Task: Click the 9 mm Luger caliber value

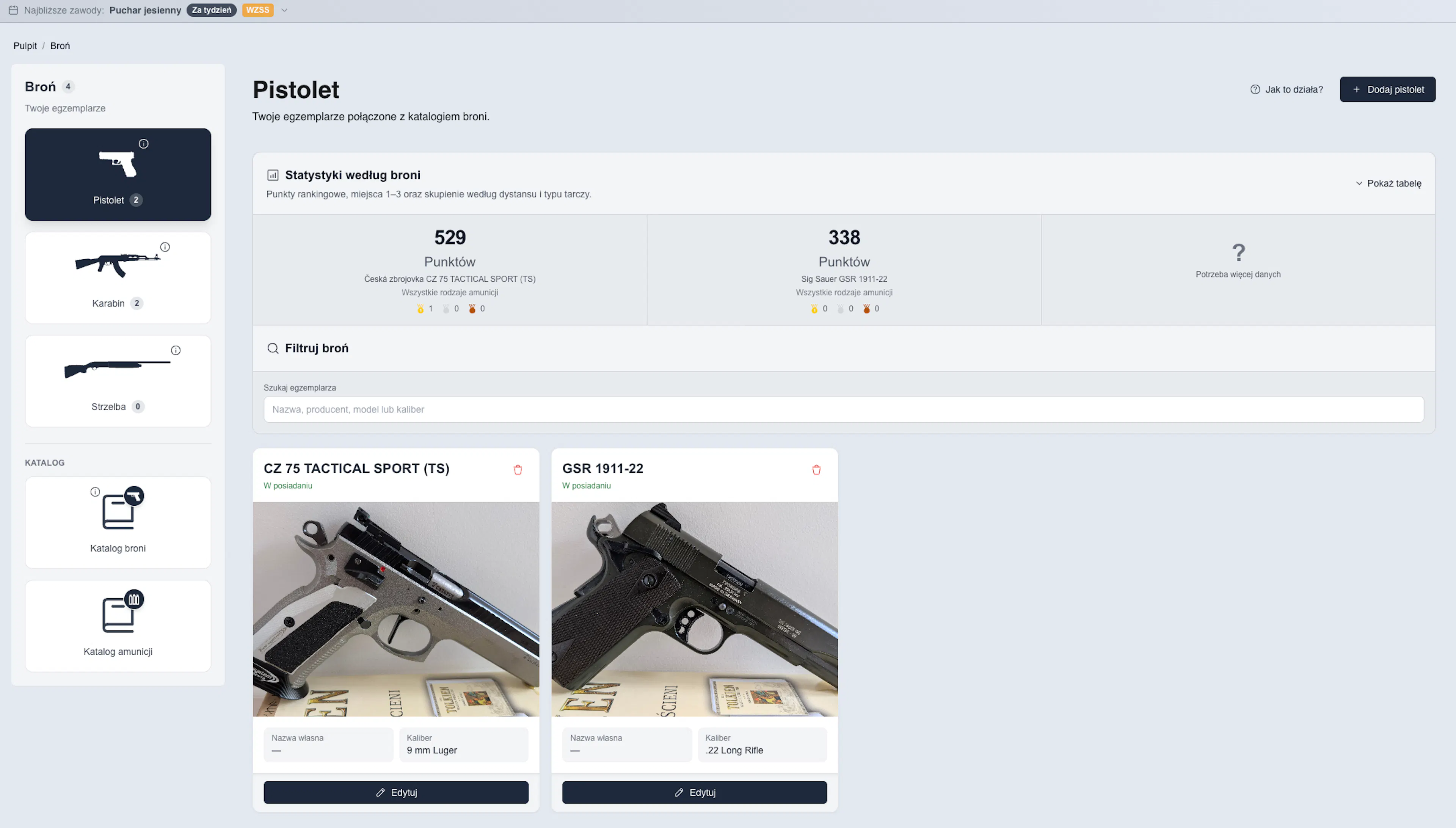Action: (x=431, y=750)
